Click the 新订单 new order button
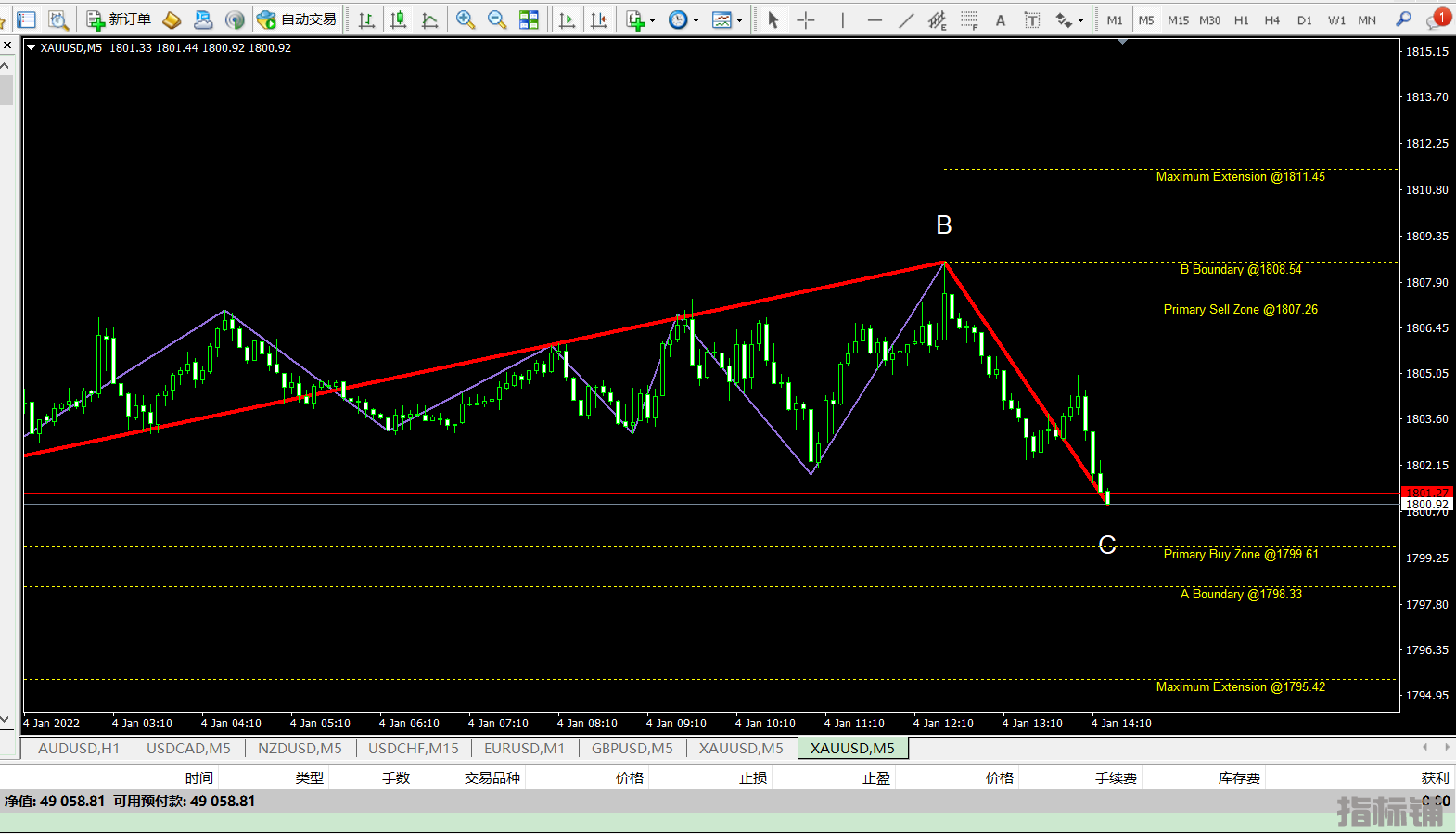 tap(119, 19)
